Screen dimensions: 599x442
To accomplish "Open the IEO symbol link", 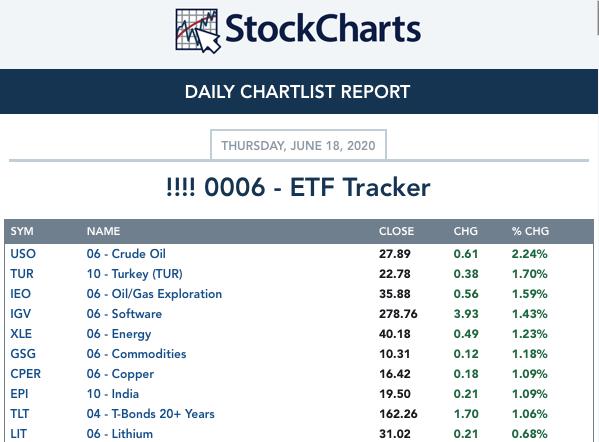I will tap(20, 294).
